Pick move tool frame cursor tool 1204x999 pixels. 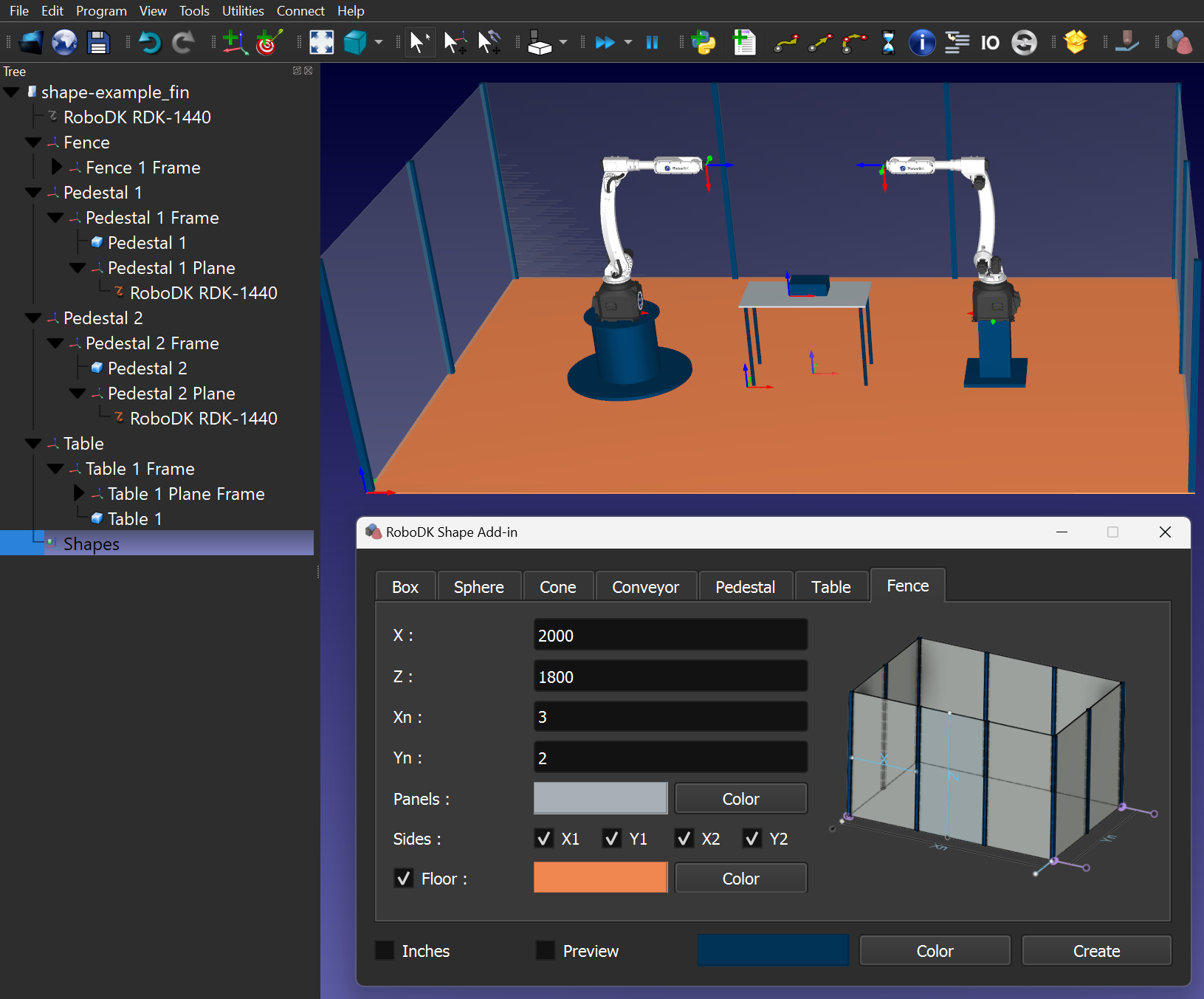coord(489,42)
